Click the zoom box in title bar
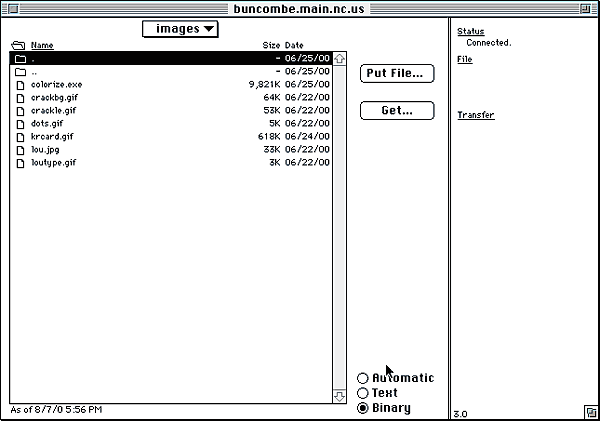 click(x=585, y=9)
